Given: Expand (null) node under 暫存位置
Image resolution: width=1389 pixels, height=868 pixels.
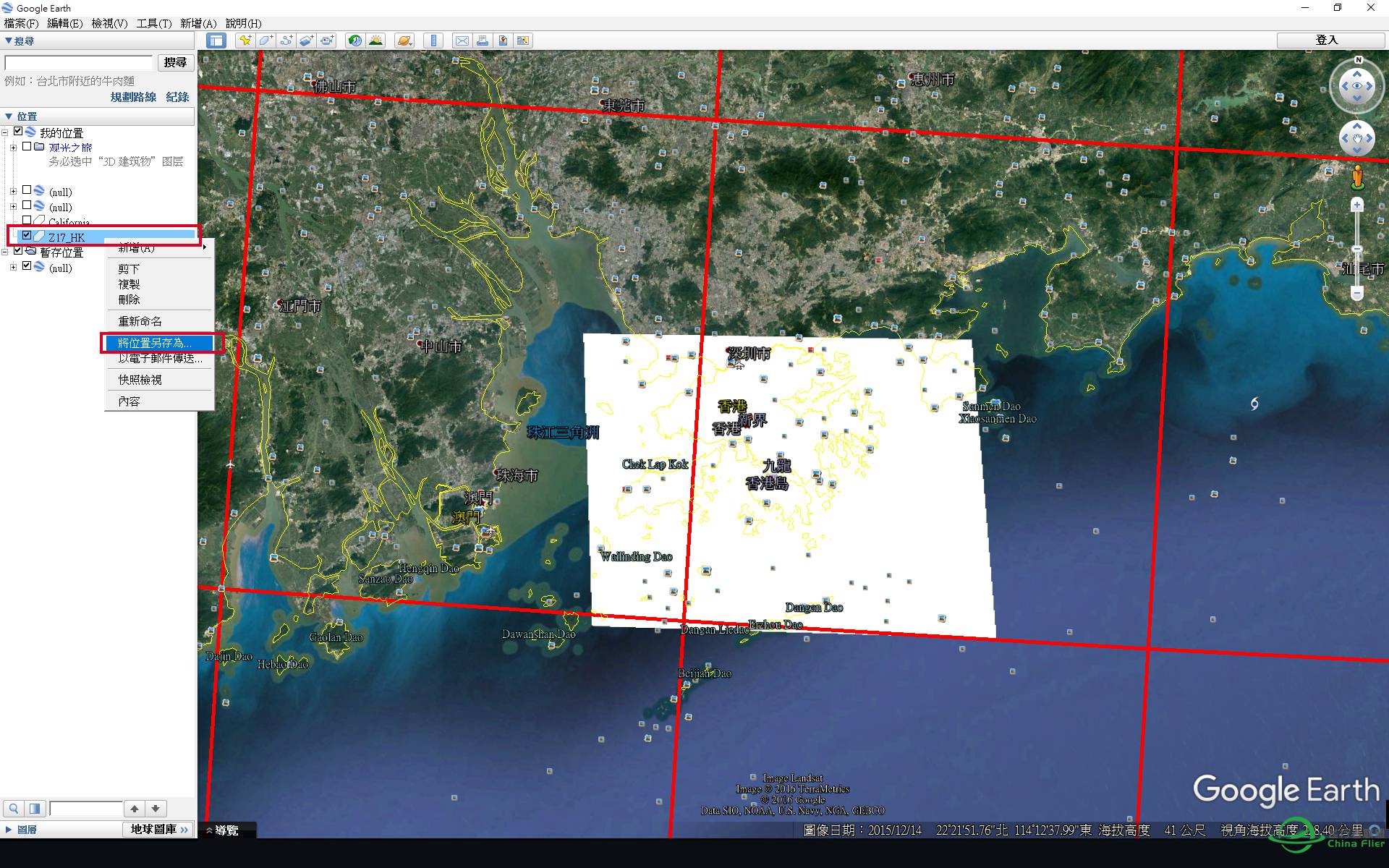Looking at the screenshot, I should point(13,268).
